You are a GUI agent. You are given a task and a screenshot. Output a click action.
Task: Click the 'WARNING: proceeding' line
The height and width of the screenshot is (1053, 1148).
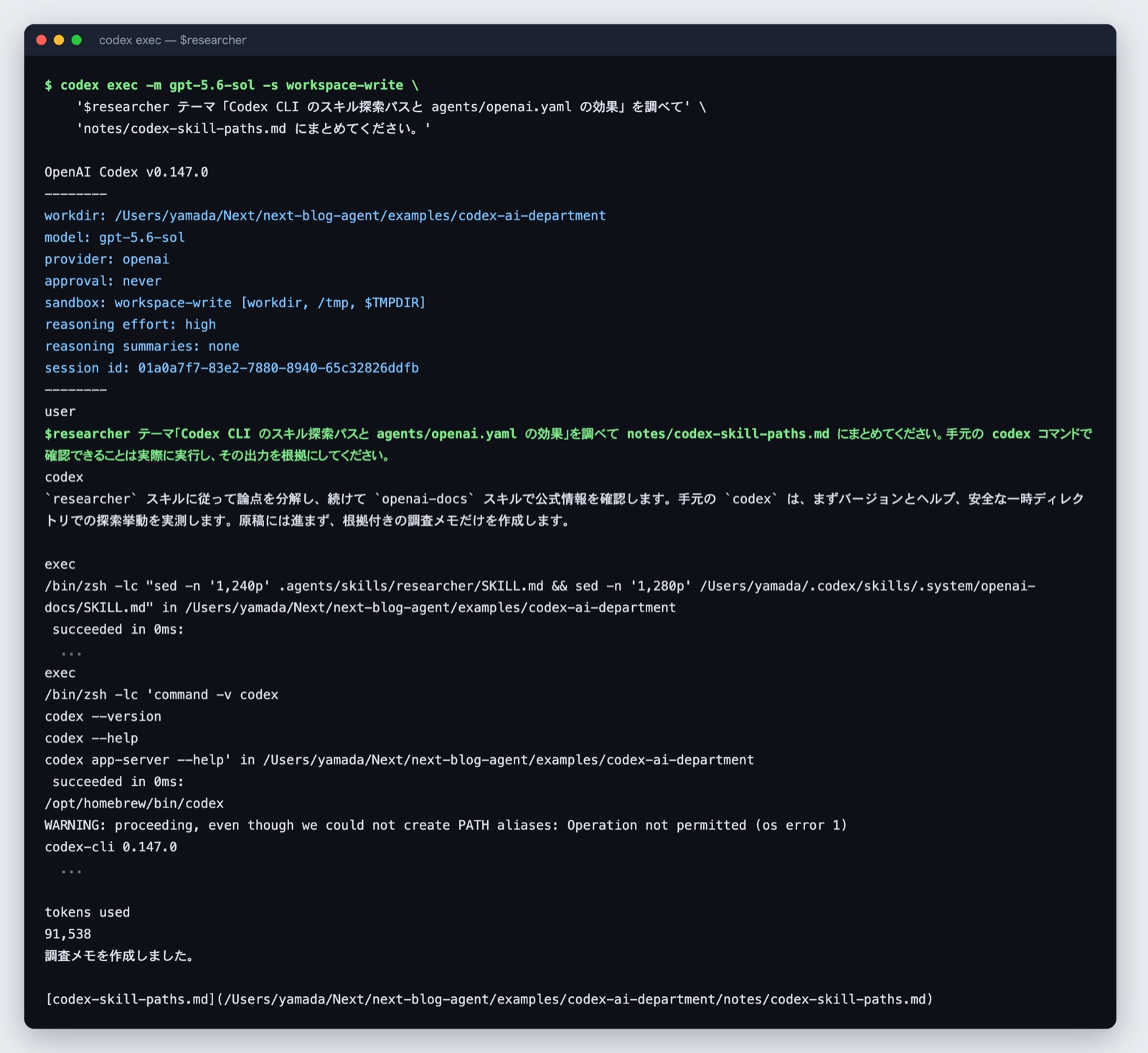coord(446,825)
